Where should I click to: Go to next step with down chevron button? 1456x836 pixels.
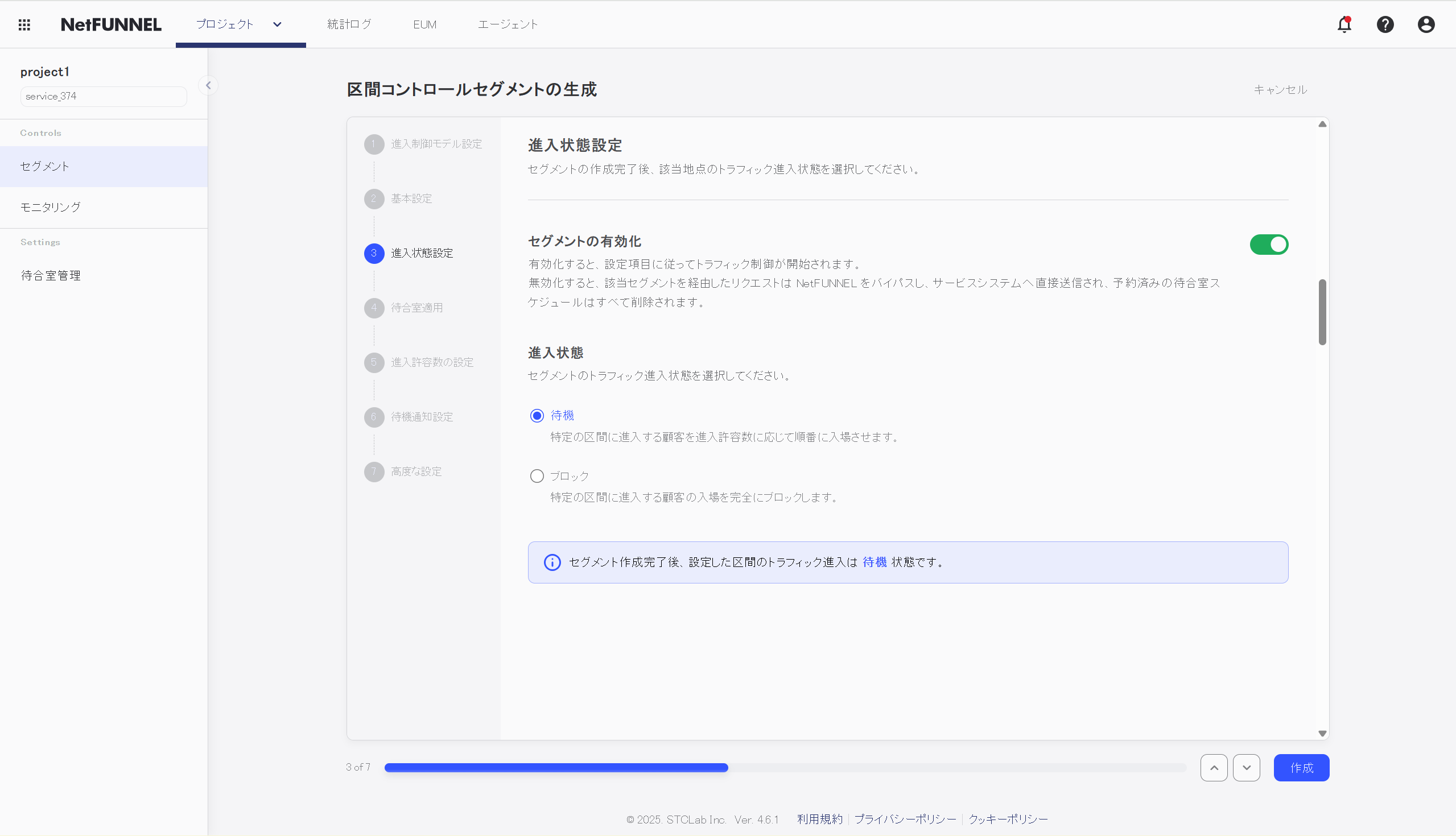[1246, 767]
